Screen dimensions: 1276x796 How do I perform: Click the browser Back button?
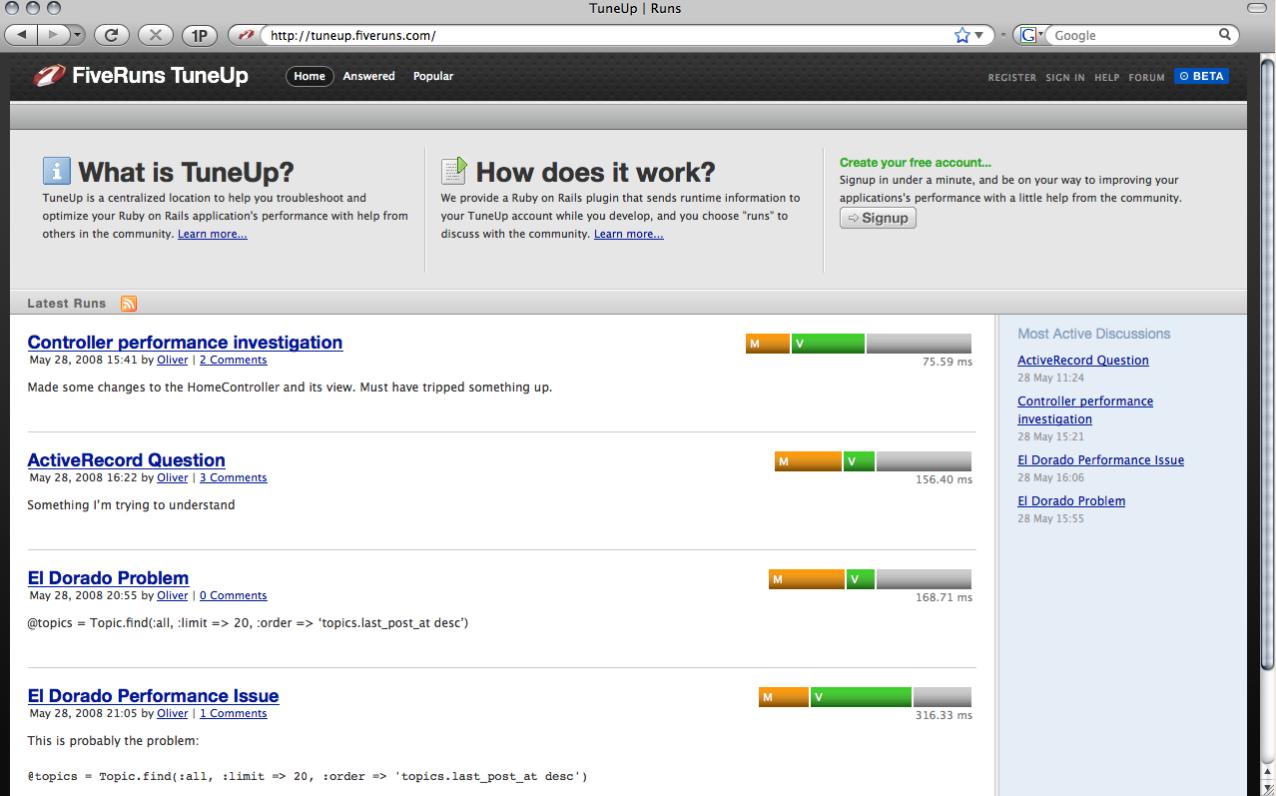click(x=21, y=35)
